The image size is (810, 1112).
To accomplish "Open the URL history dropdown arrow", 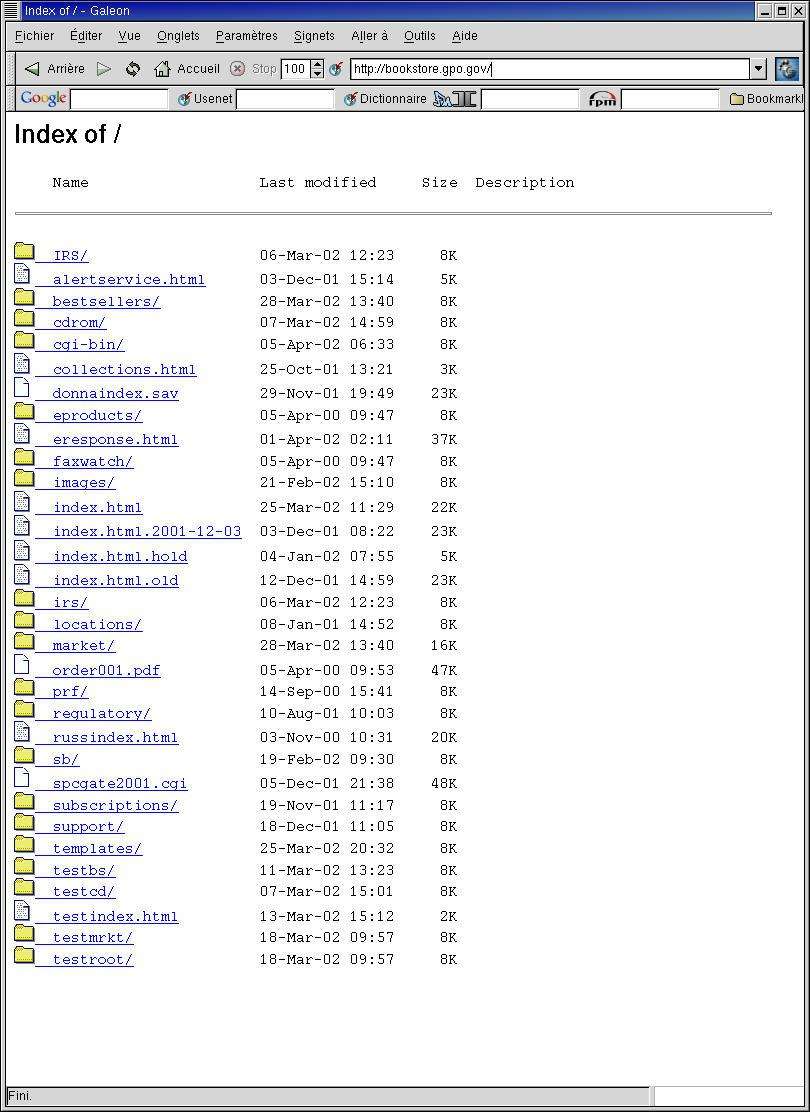I will coord(758,69).
